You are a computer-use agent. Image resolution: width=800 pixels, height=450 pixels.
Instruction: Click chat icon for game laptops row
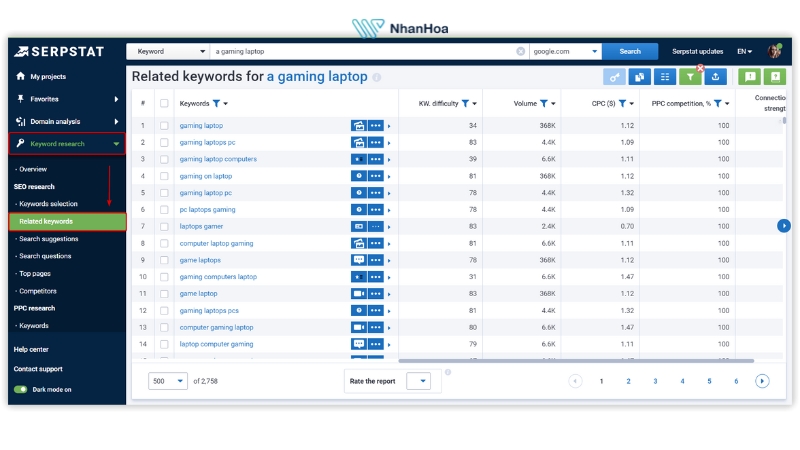pos(359,260)
